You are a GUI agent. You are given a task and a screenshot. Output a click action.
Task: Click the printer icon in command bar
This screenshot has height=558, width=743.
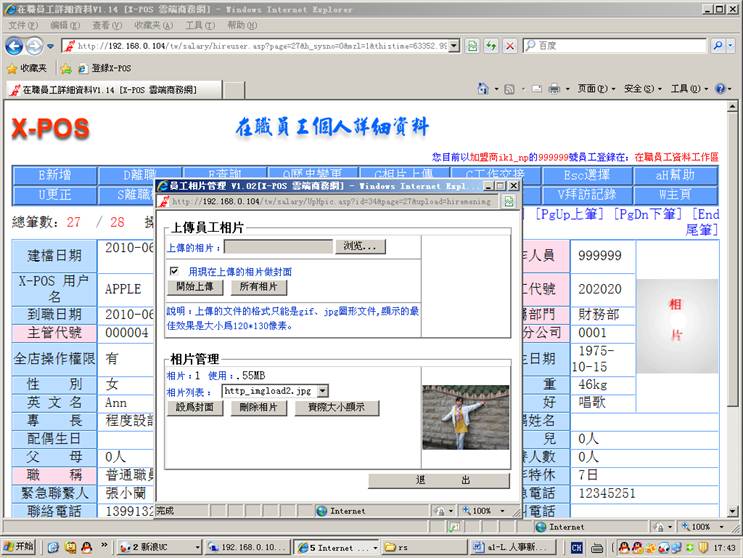[553, 89]
